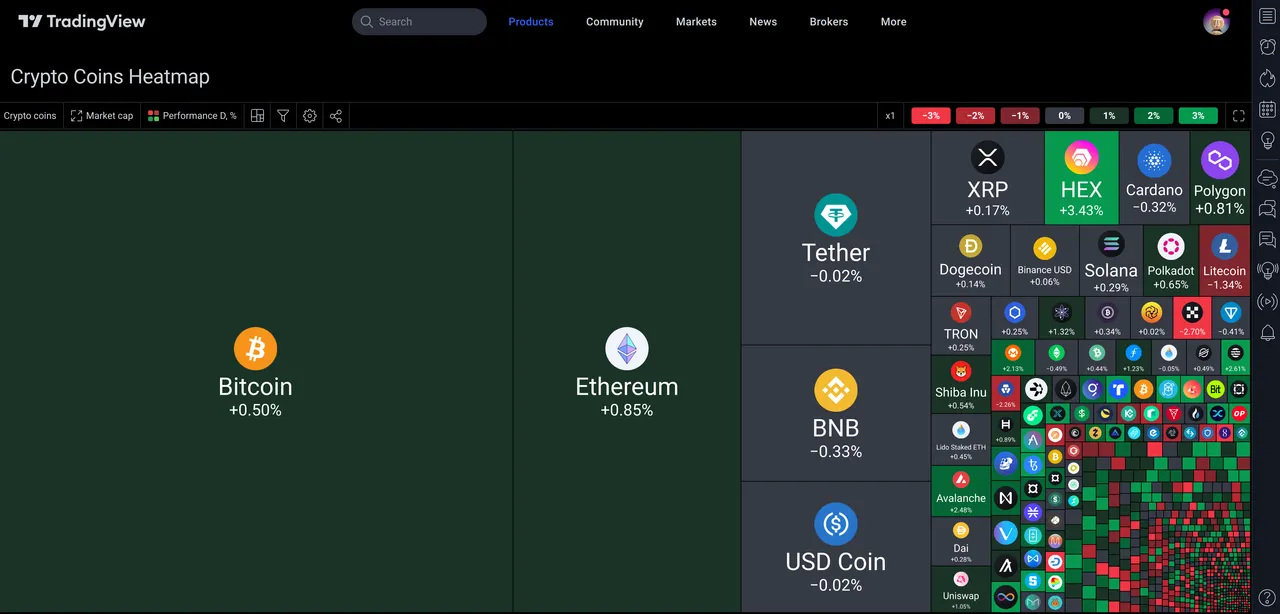Open the TRON tile
Image resolution: width=1280 pixels, height=614 pixels.
(961, 326)
